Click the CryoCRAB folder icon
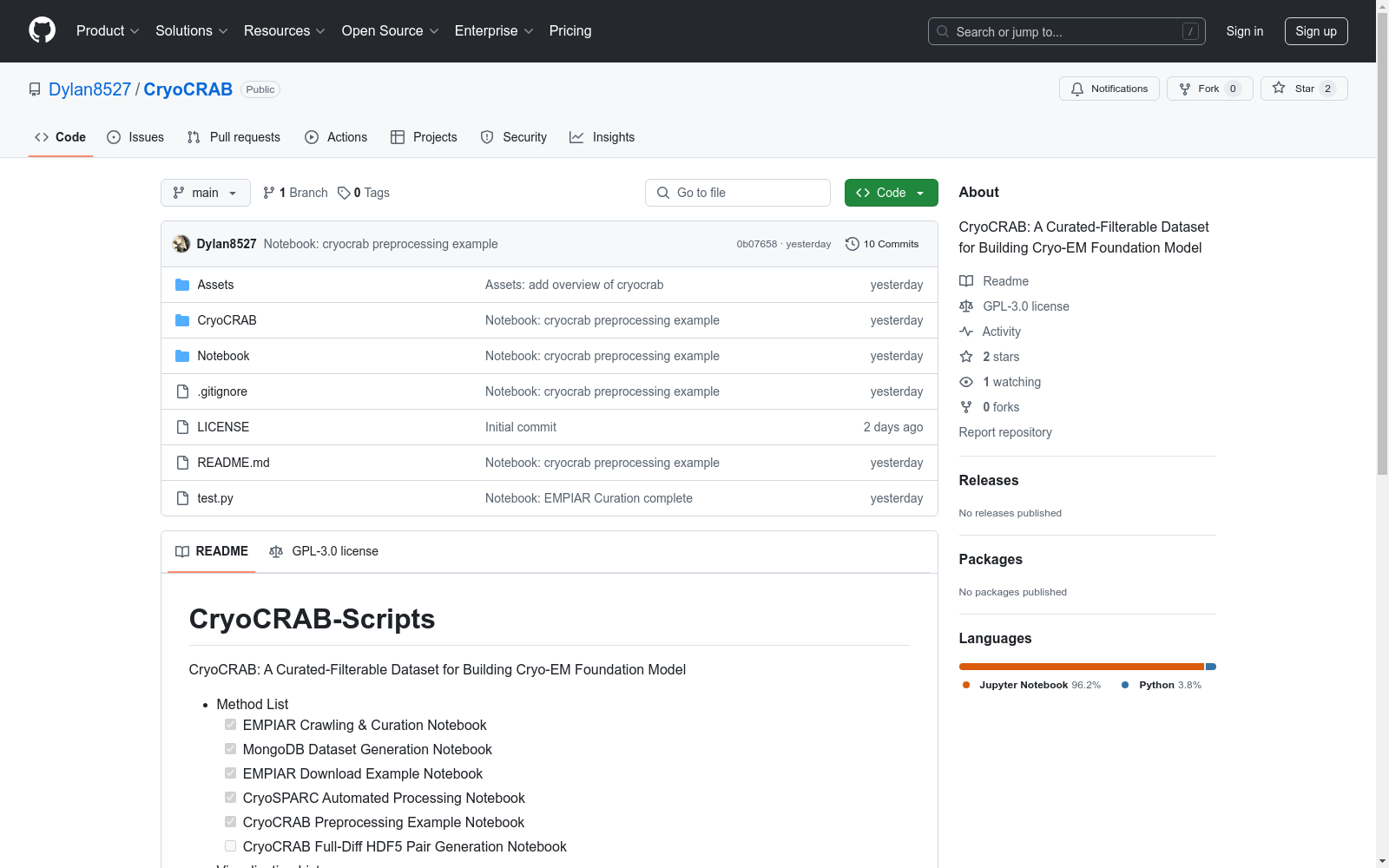 click(x=182, y=320)
